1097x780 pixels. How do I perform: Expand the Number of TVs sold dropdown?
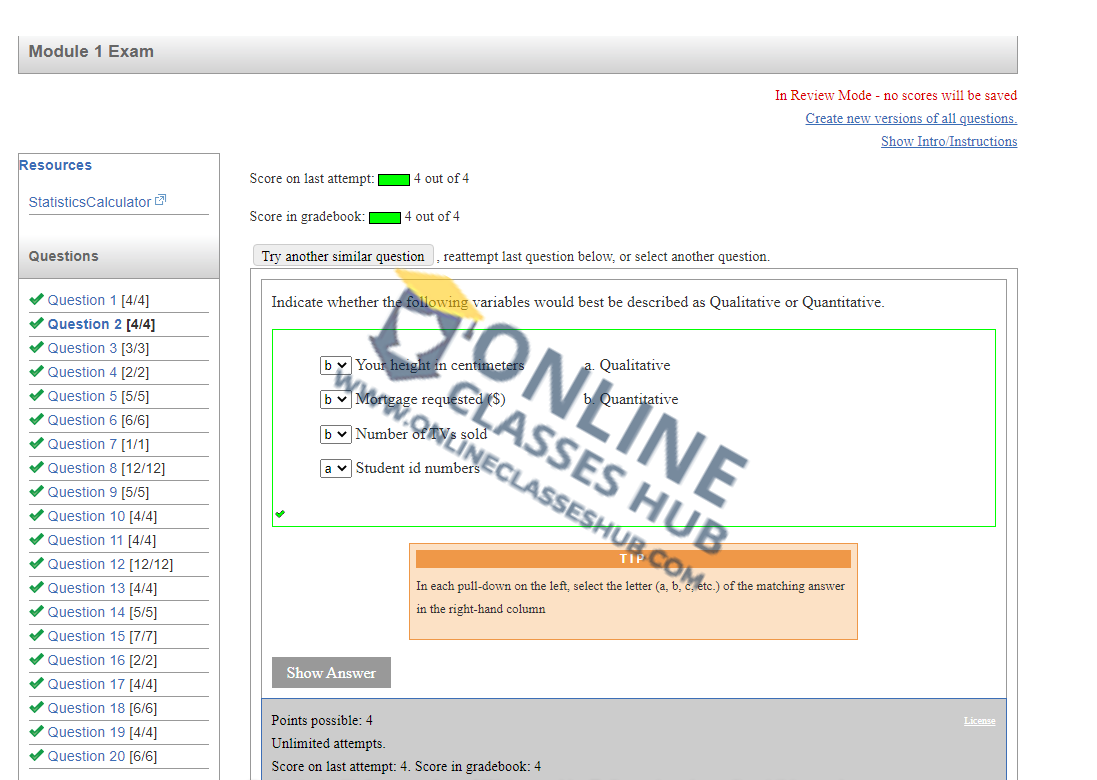click(335, 434)
